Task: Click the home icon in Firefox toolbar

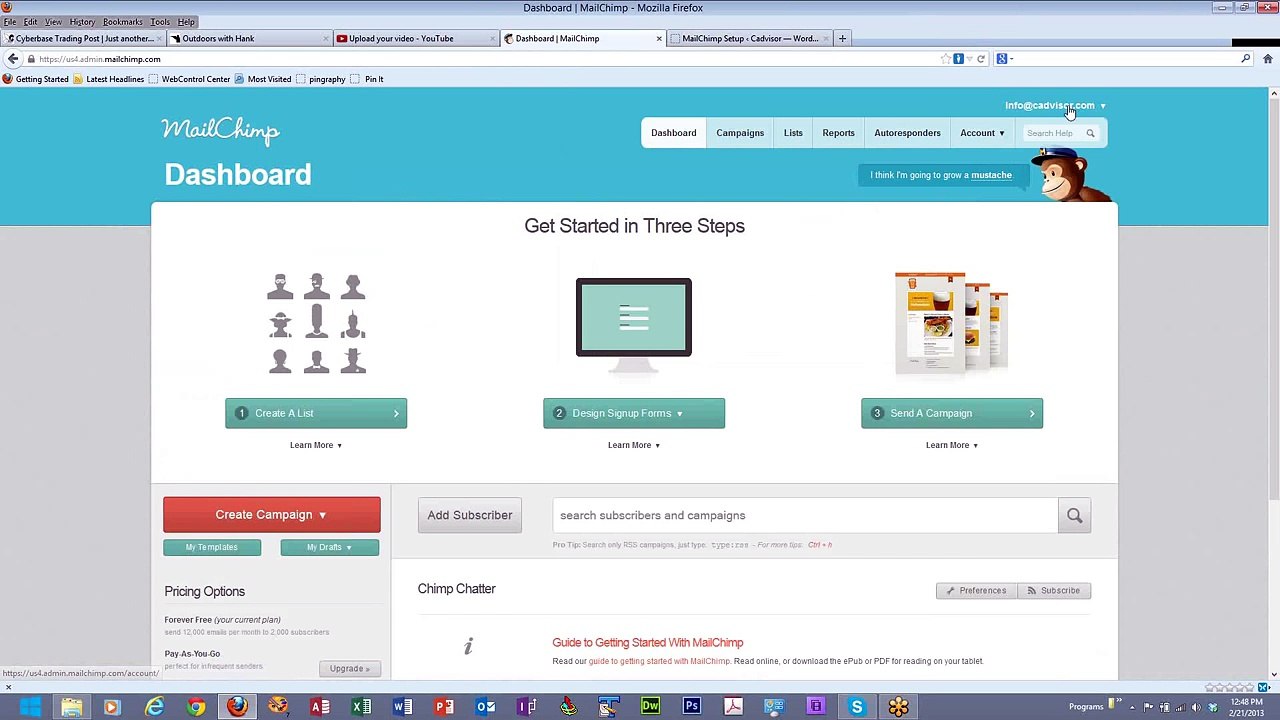Action: click(x=1268, y=59)
